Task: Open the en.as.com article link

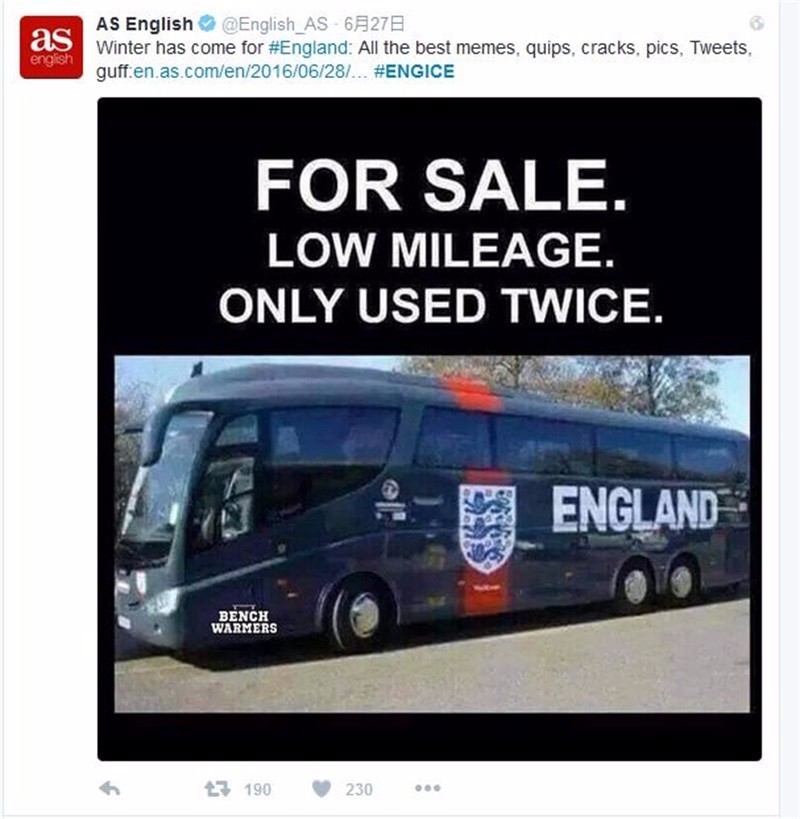Action: tap(251, 72)
